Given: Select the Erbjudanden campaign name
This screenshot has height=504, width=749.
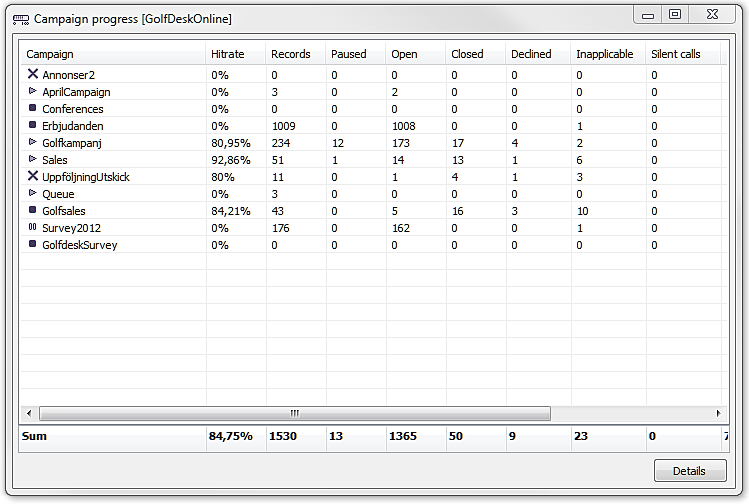Looking at the screenshot, I should [73, 126].
